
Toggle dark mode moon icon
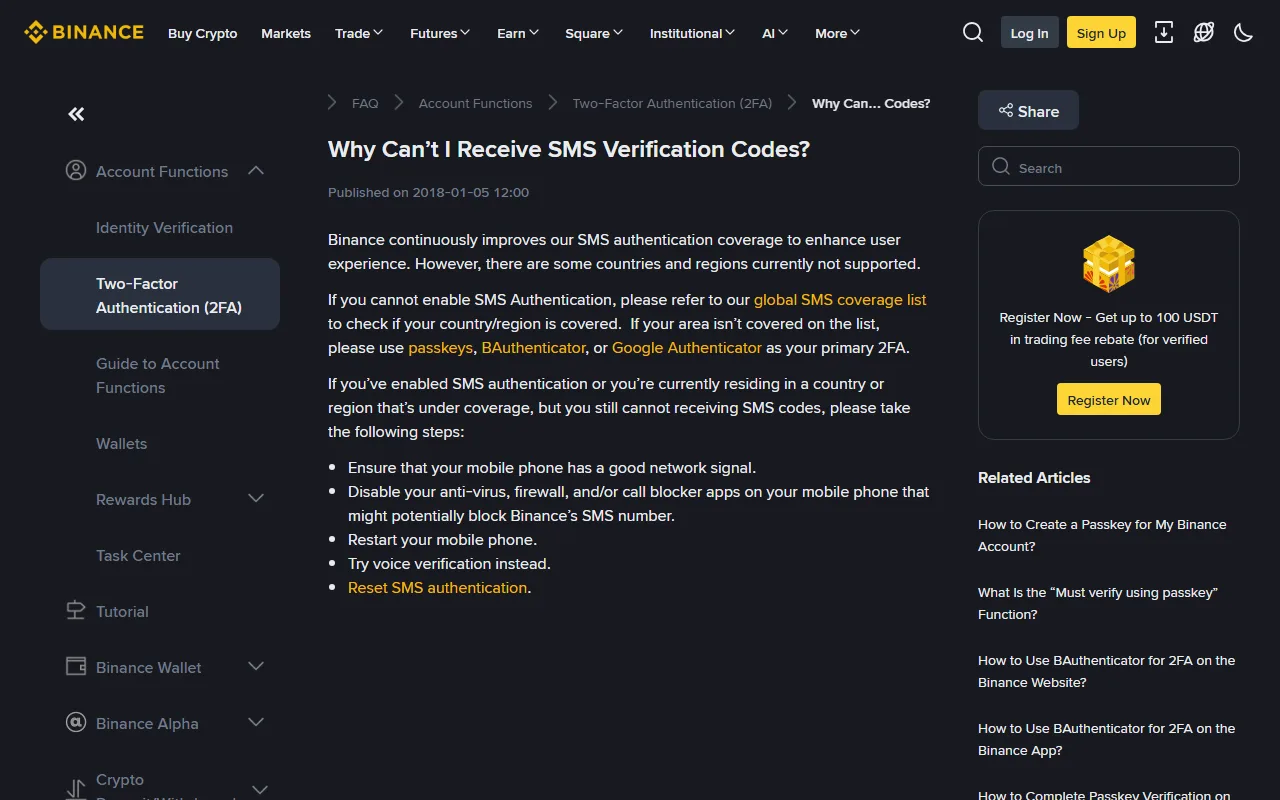1244,33
